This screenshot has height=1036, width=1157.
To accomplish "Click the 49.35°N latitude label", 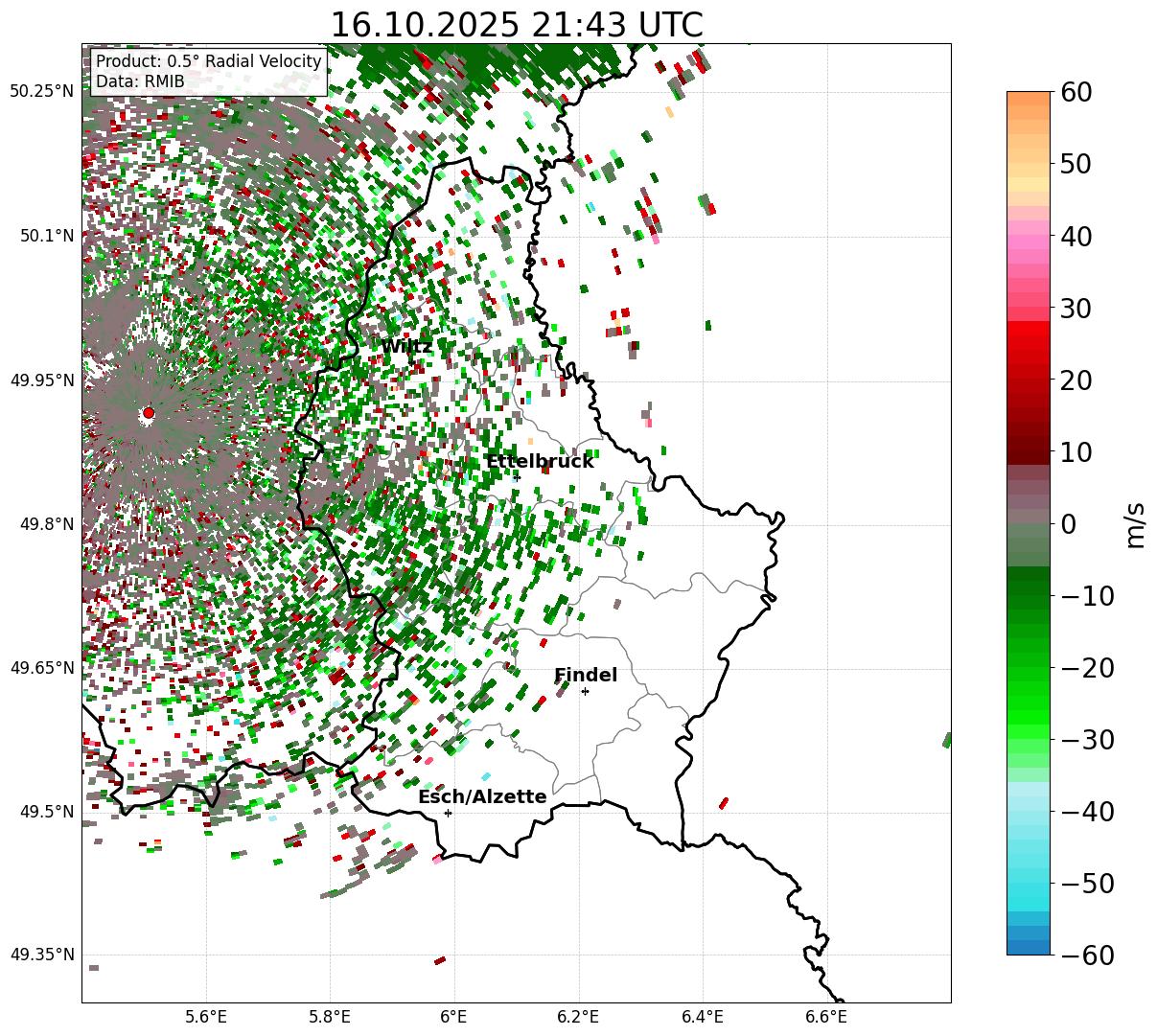I will point(41,955).
